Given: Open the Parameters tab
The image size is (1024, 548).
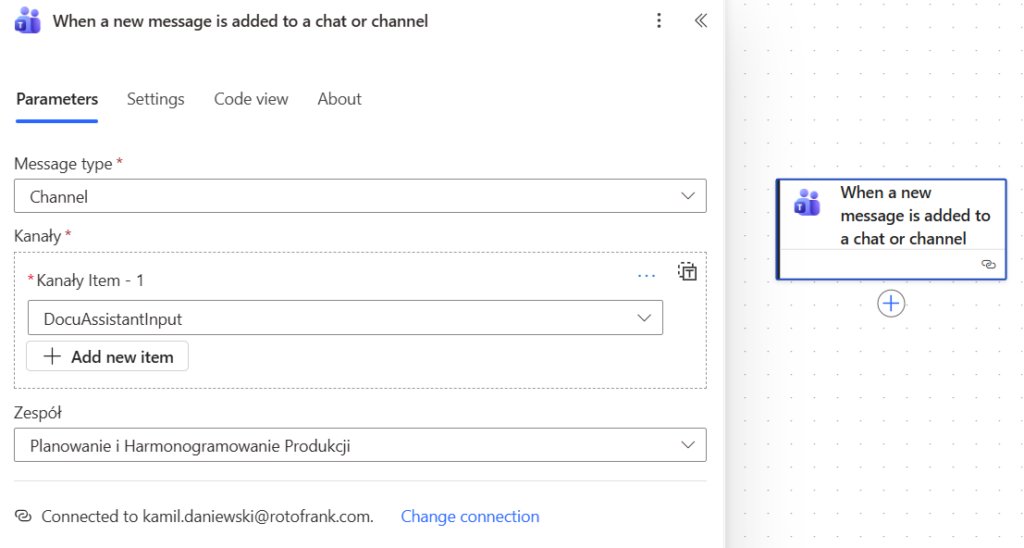Looking at the screenshot, I should coord(57,99).
